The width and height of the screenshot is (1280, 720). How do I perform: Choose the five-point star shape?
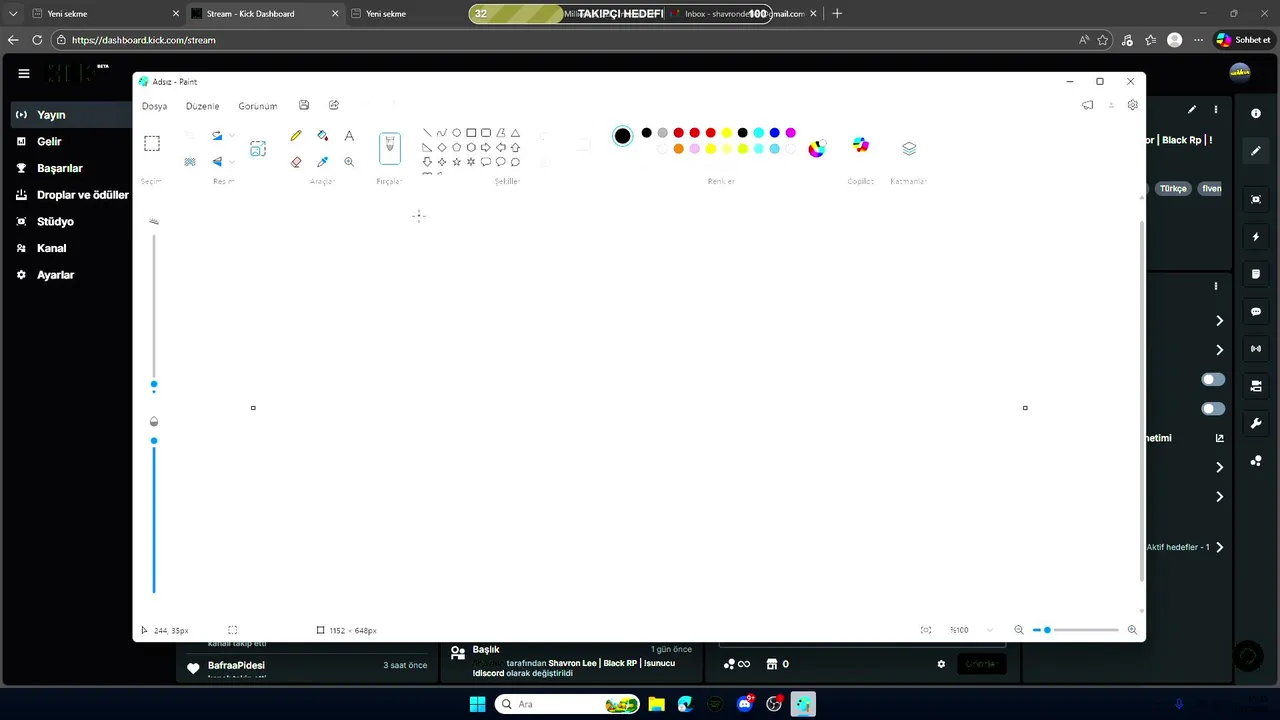point(456,161)
